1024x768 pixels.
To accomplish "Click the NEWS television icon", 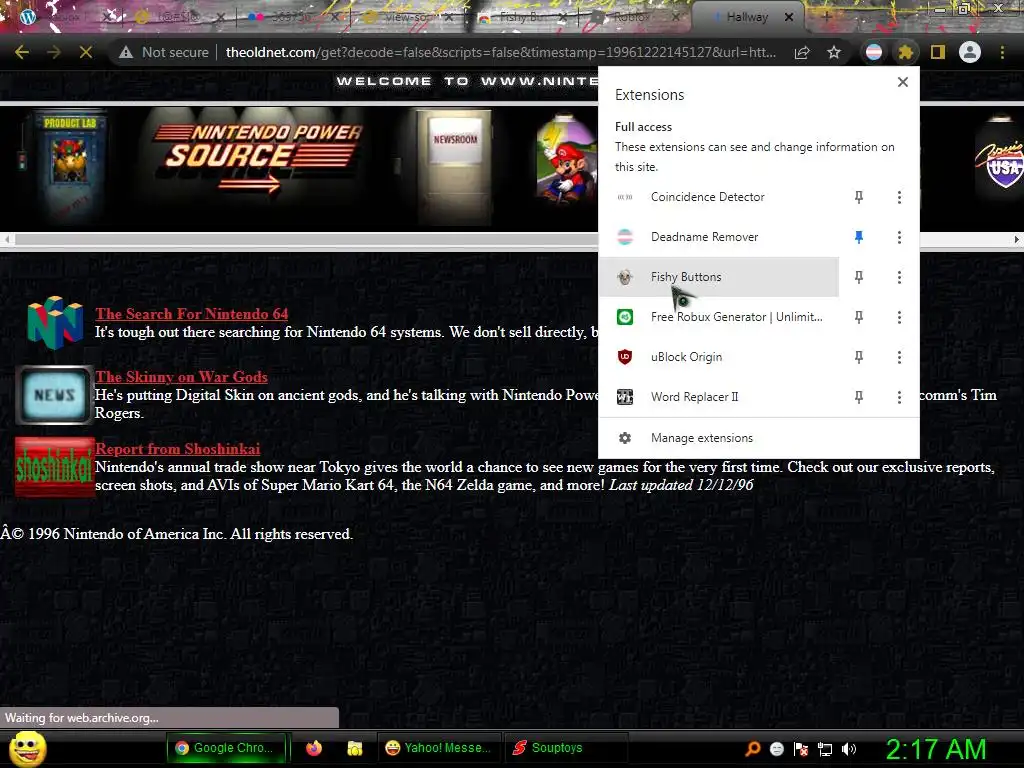I will [54, 395].
